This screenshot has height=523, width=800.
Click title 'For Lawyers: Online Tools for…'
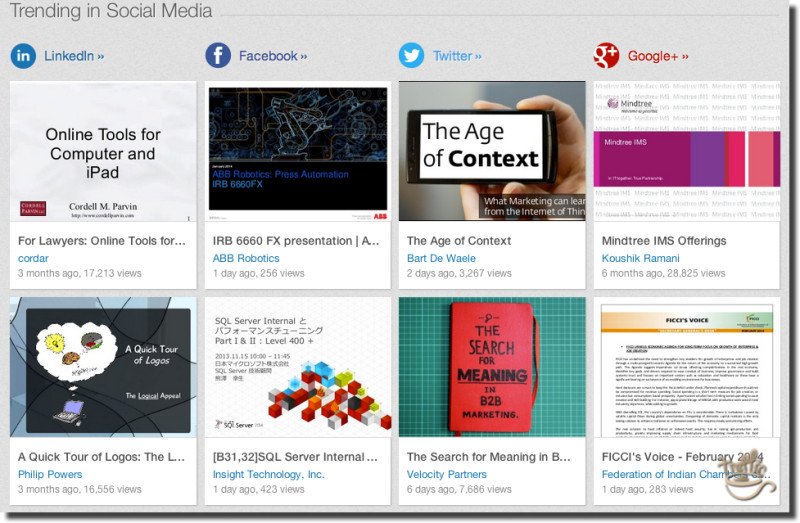(x=102, y=241)
